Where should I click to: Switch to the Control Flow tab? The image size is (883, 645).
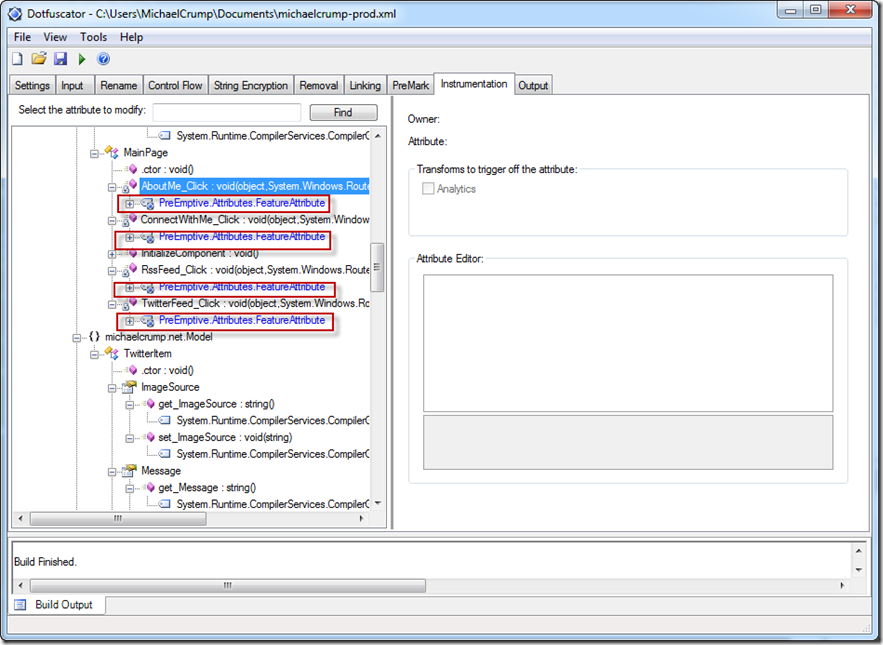[x=175, y=85]
